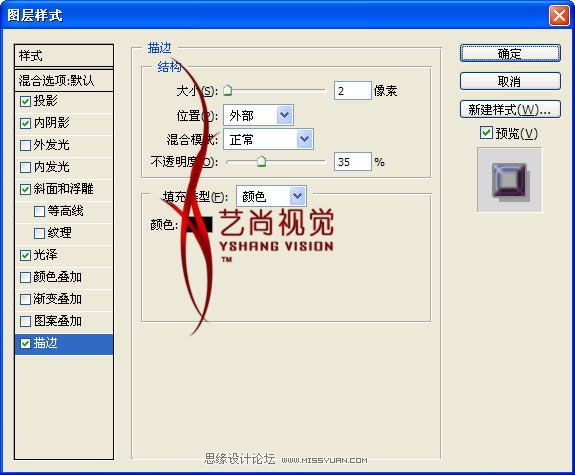Image resolution: width=575 pixels, height=475 pixels.
Task: Uncheck the 描边 stroke checkbox
Action: [25, 343]
